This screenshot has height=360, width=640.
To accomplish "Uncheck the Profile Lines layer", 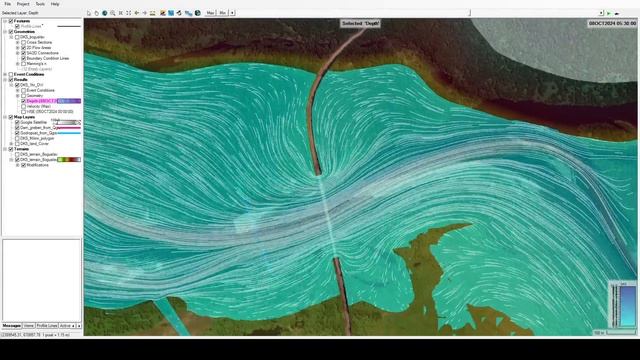I will pos(17,26).
